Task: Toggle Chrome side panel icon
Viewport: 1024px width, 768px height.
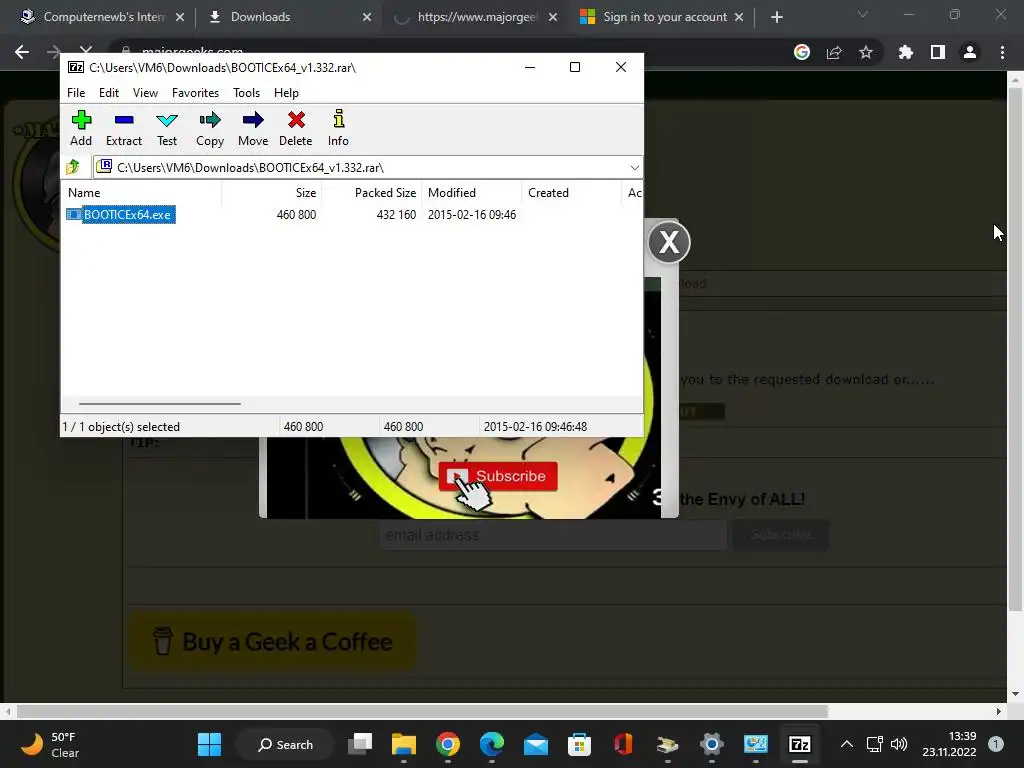Action: point(938,52)
